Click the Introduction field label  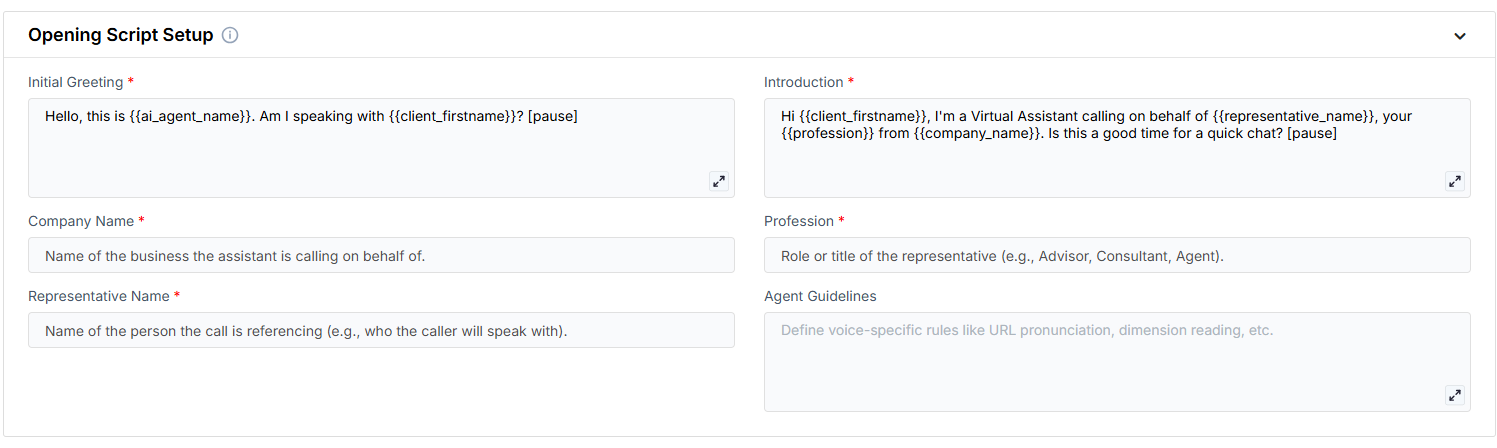tap(803, 82)
